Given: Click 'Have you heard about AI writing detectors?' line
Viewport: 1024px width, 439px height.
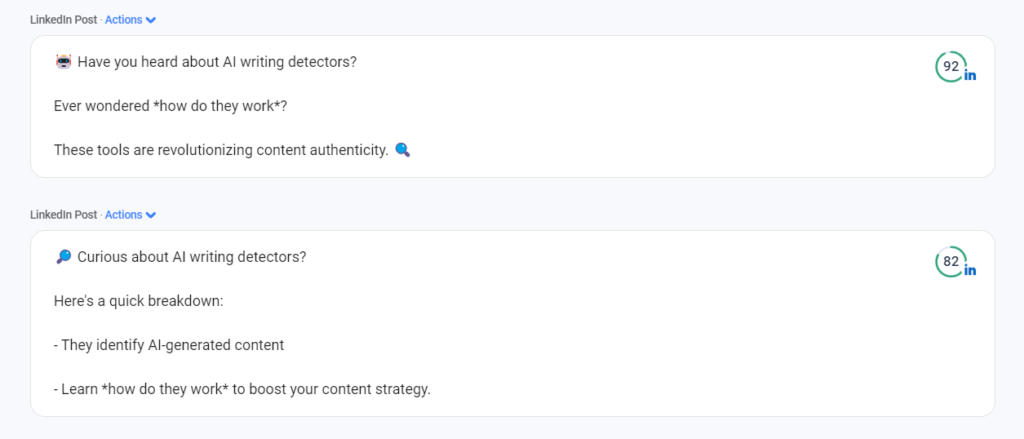Looking at the screenshot, I should click(x=217, y=63).
